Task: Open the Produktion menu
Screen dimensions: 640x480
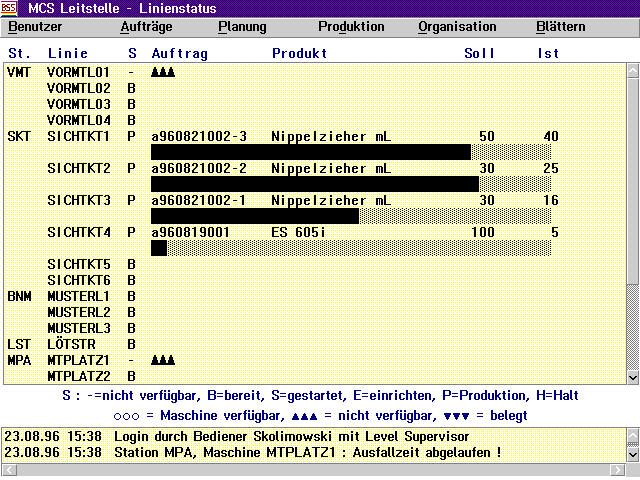Action: 351,27
